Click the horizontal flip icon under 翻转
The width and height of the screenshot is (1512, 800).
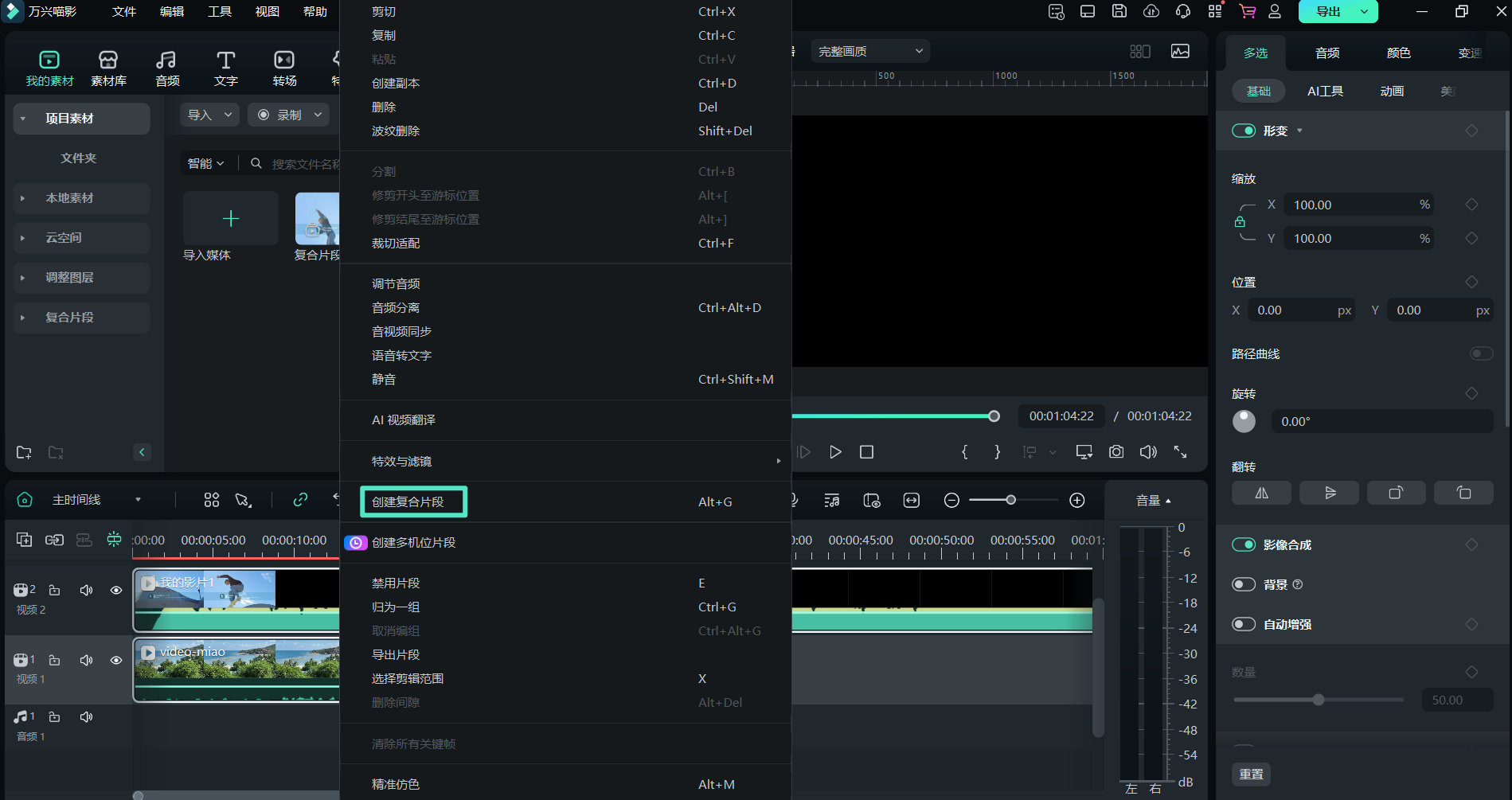tap(1261, 492)
